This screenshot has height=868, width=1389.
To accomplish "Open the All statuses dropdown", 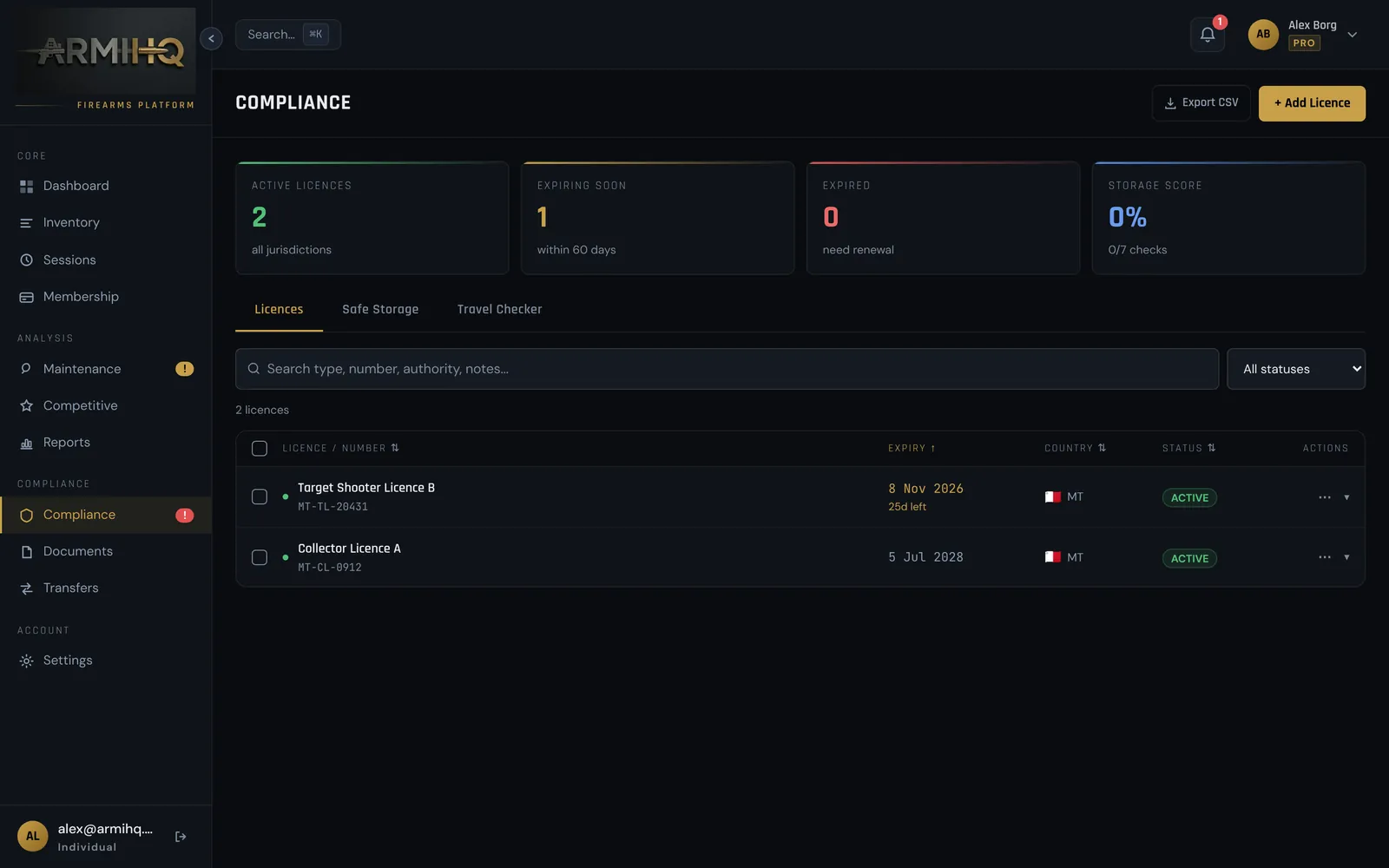I will point(1295,369).
